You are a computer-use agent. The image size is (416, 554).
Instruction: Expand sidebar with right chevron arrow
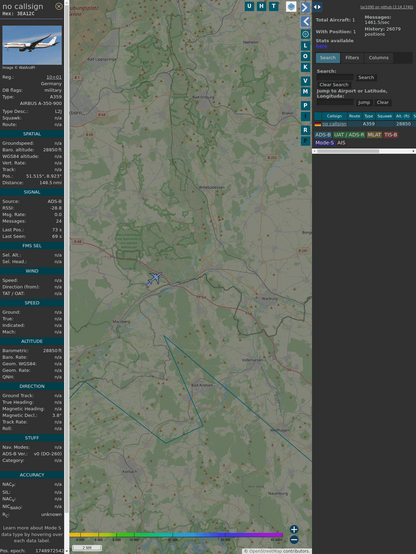[305, 7]
